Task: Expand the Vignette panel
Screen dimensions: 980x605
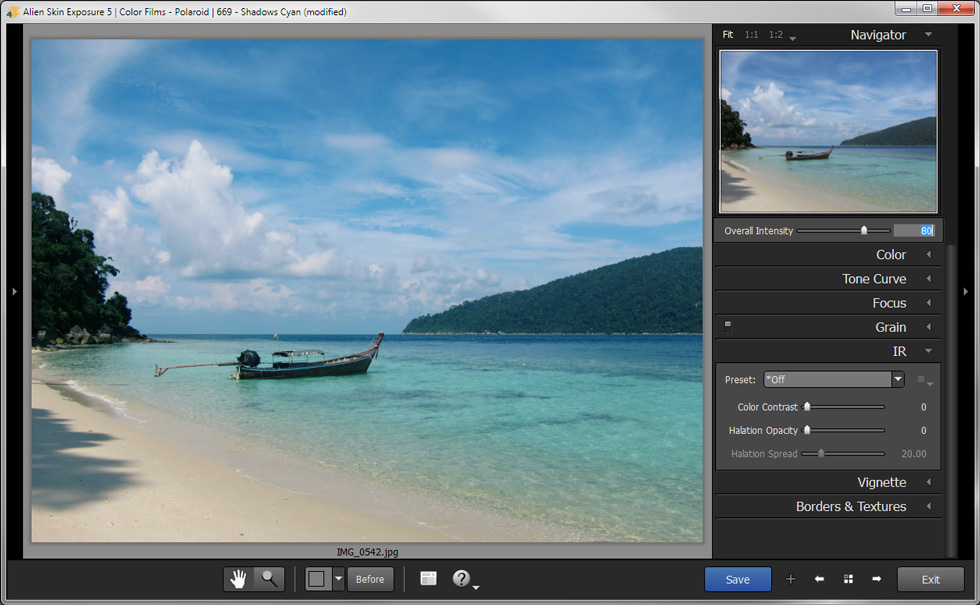Action: point(881,482)
